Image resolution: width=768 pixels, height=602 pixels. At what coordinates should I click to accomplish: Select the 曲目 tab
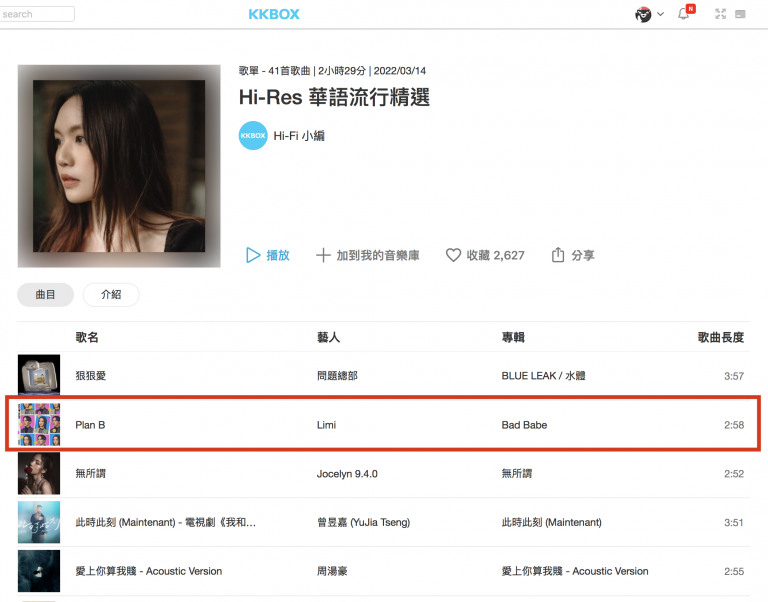click(46, 295)
